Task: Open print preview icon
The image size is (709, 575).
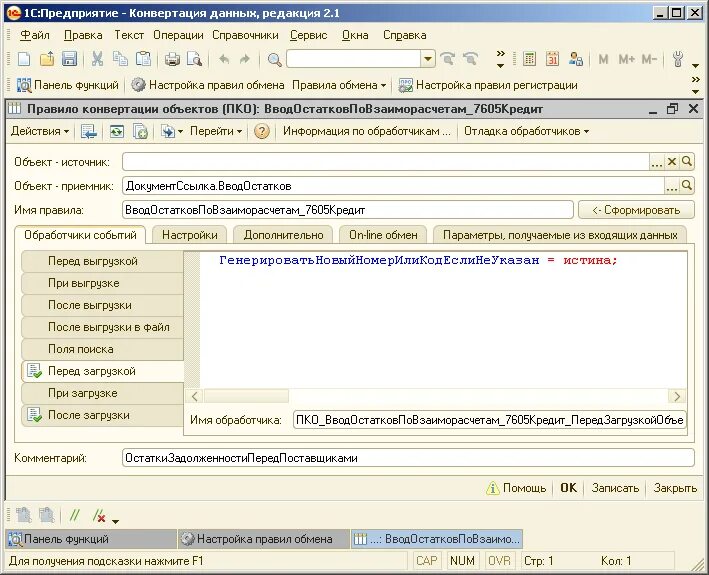Action: (x=194, y=59)
